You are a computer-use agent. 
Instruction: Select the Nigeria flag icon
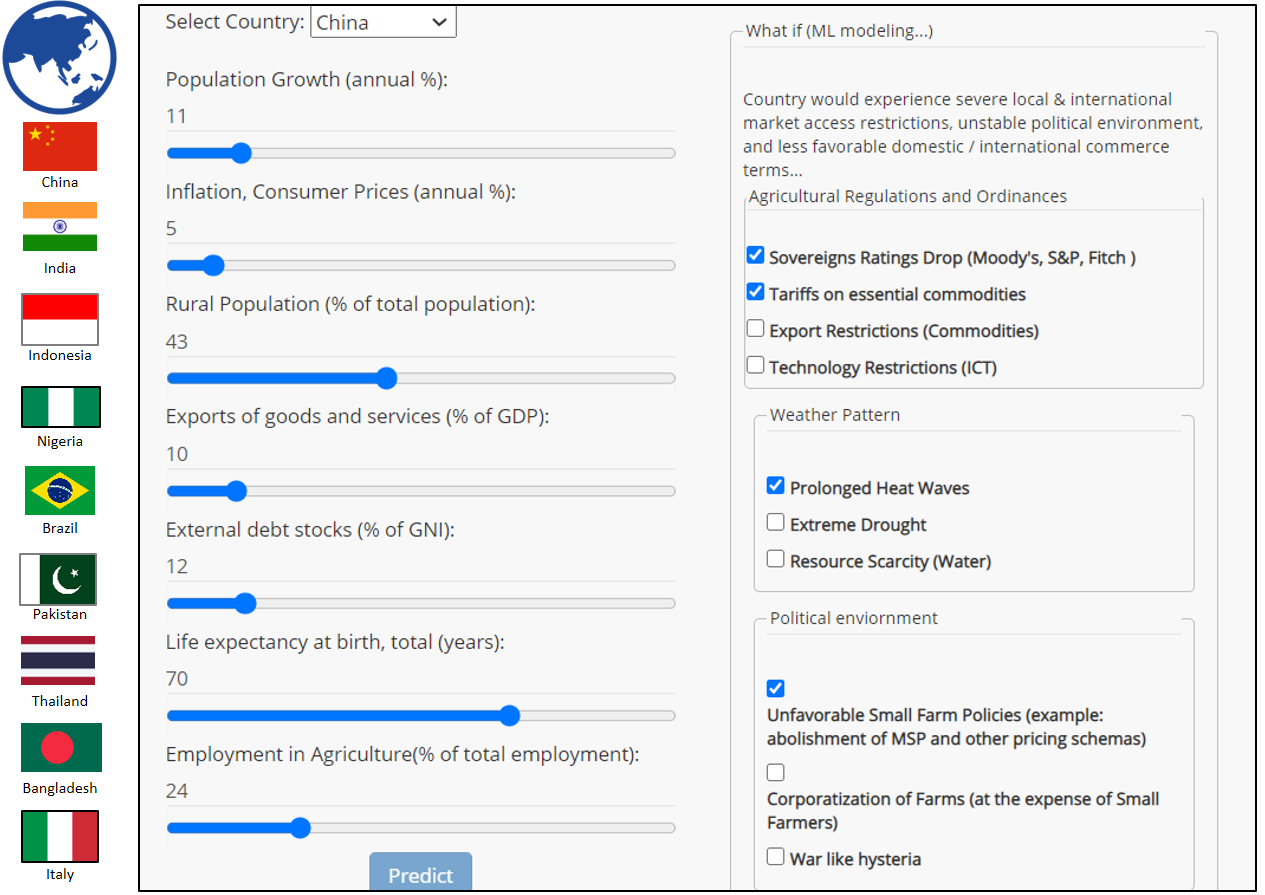pyautogui.click(x=60, y=407)
